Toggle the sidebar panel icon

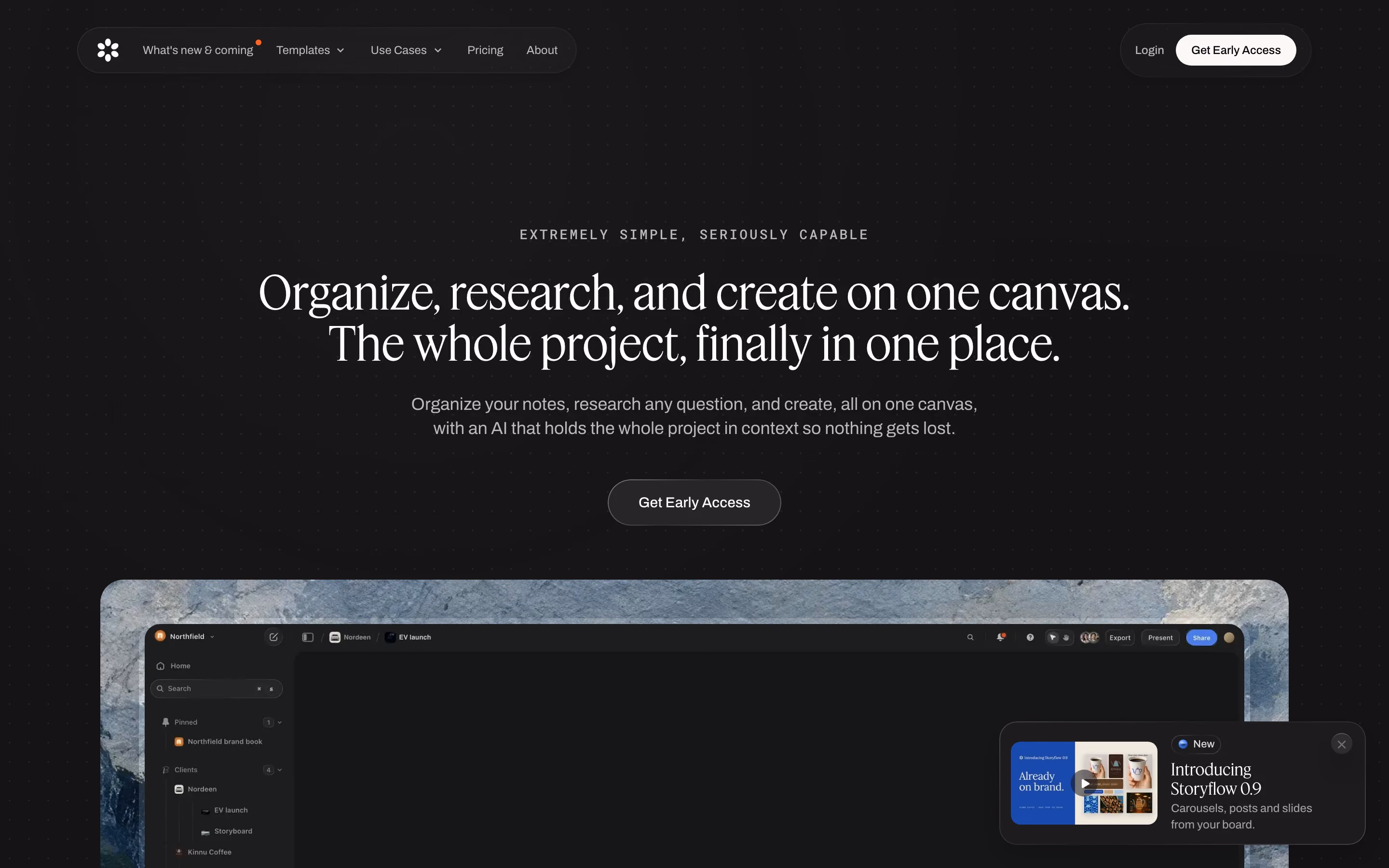(x=308, y=637)
